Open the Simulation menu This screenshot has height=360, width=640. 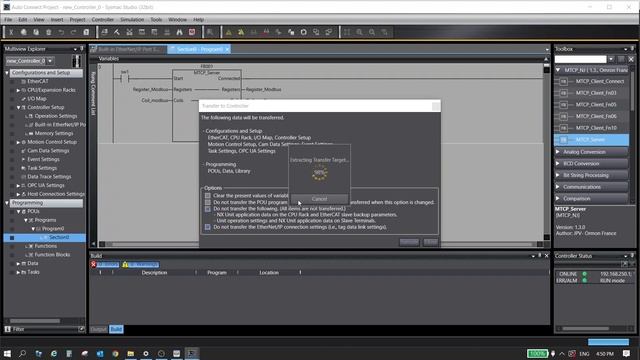(132, 20)
